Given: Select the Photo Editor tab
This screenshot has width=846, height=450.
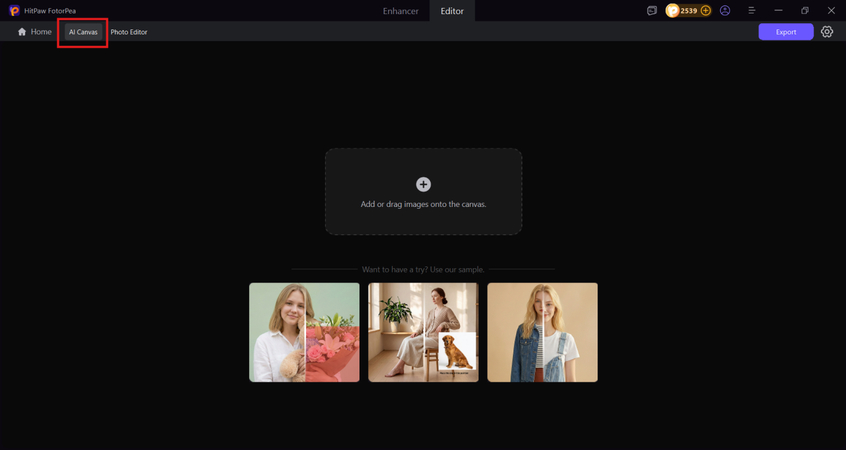Looking at the screenshot, I should tap(129, 32).
